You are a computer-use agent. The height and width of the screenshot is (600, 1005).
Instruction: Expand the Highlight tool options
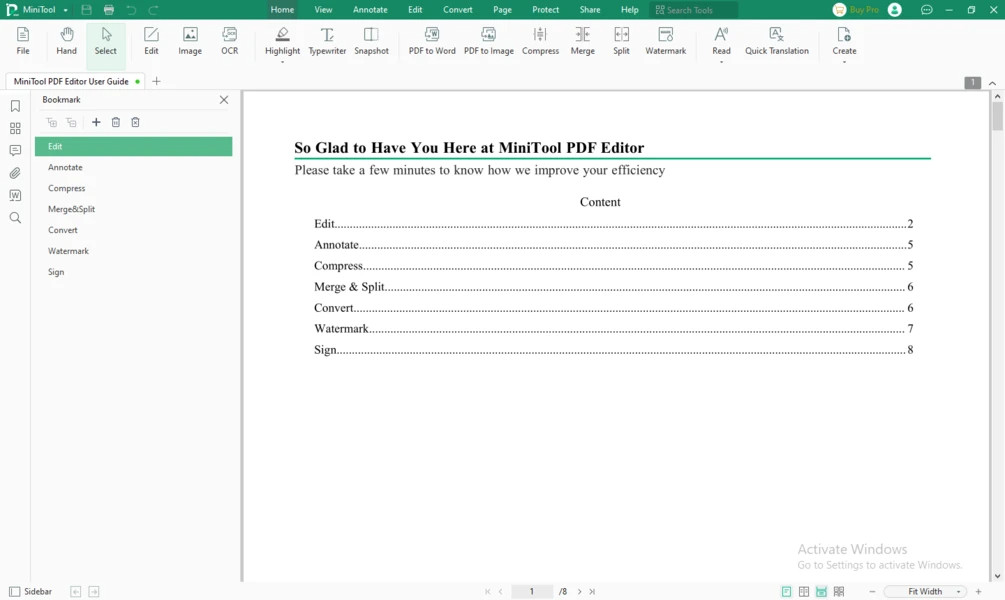282,62
